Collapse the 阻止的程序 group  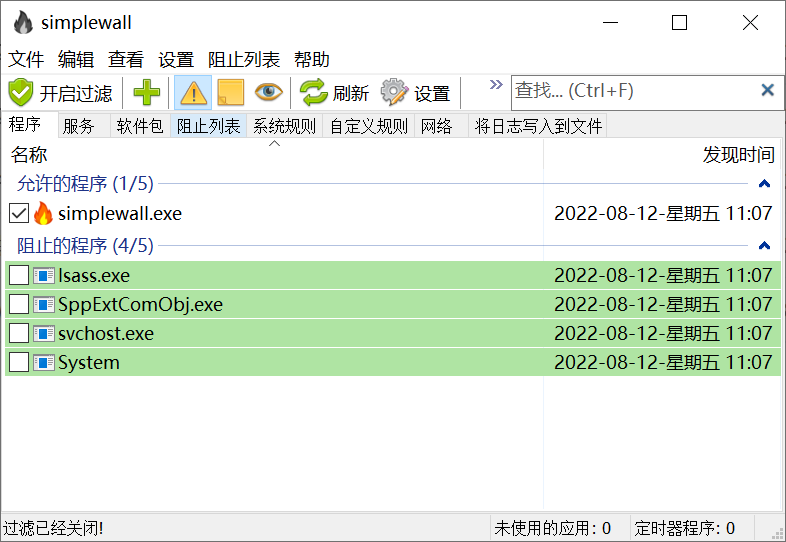764,246
